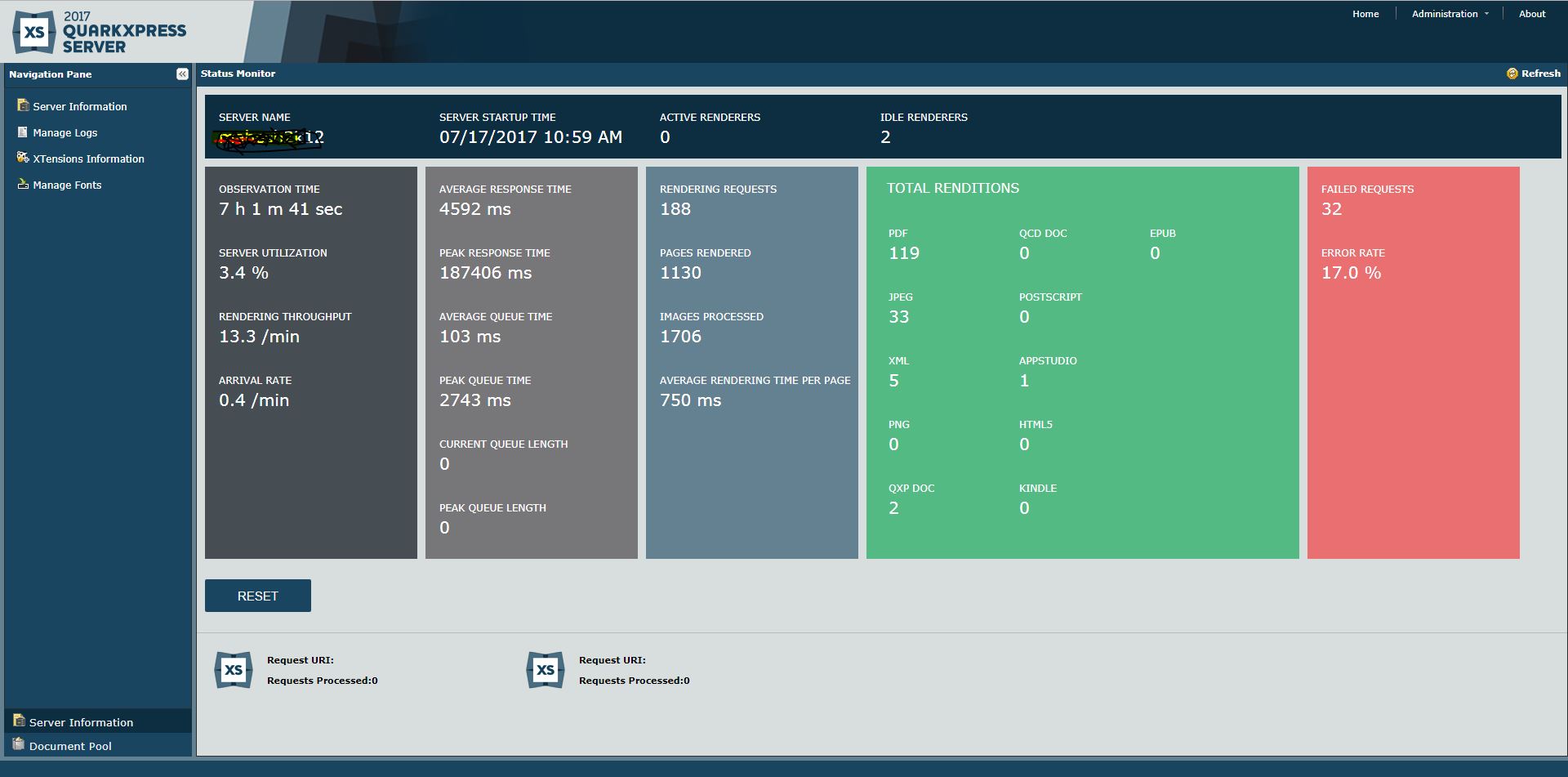Open XTensions Information link
This screenshot has height=777, width=1568.
point(88,159)
